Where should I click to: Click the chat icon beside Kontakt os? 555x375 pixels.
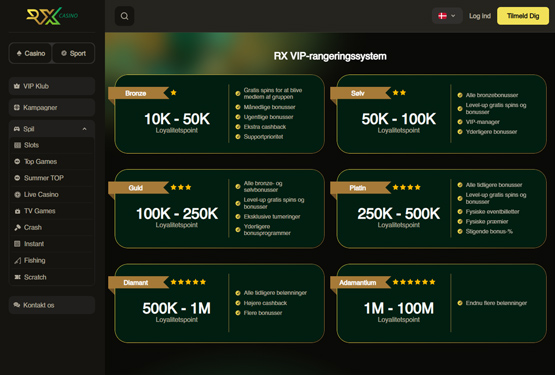pos(17,305)
